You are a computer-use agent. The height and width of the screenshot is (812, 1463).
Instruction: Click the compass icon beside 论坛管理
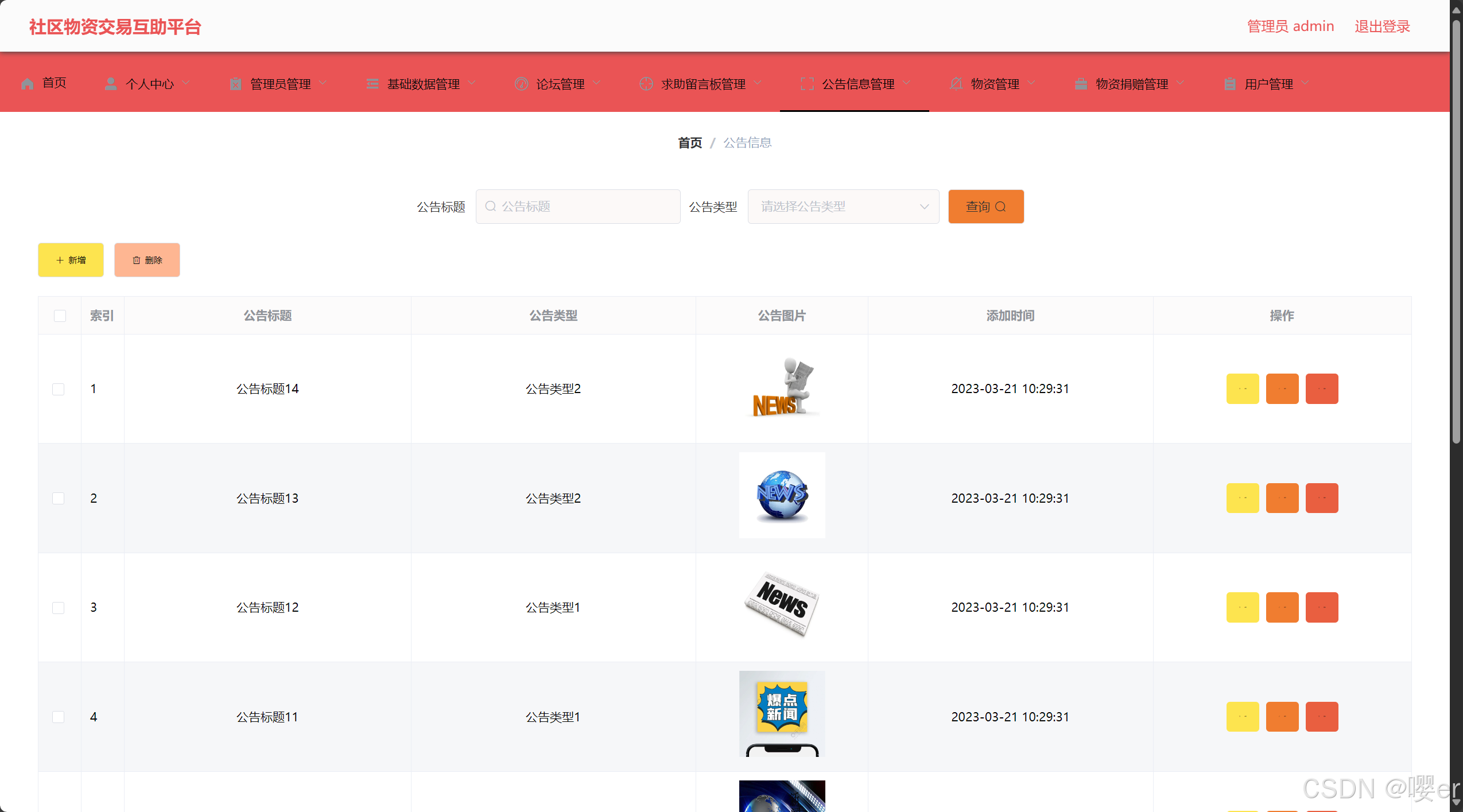click(x=521, y=84)
